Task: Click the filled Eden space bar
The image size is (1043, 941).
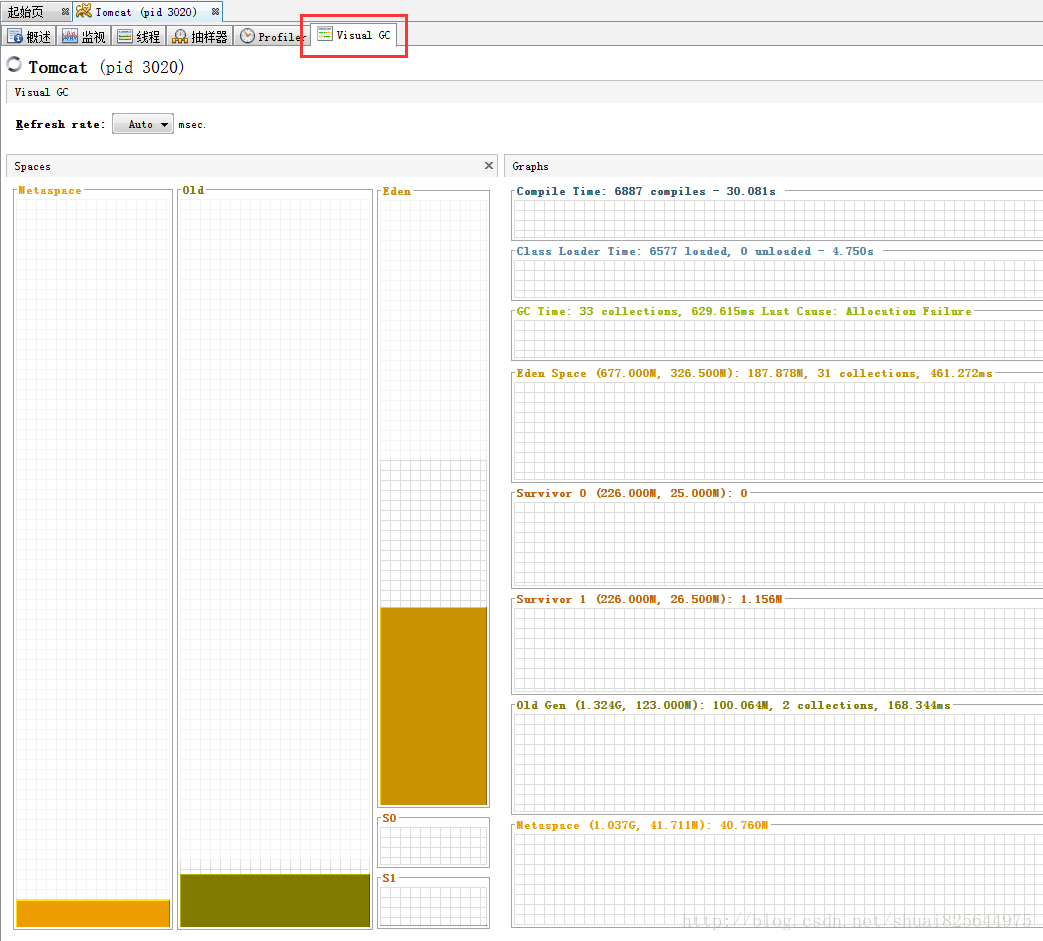Action: [433, 705]
